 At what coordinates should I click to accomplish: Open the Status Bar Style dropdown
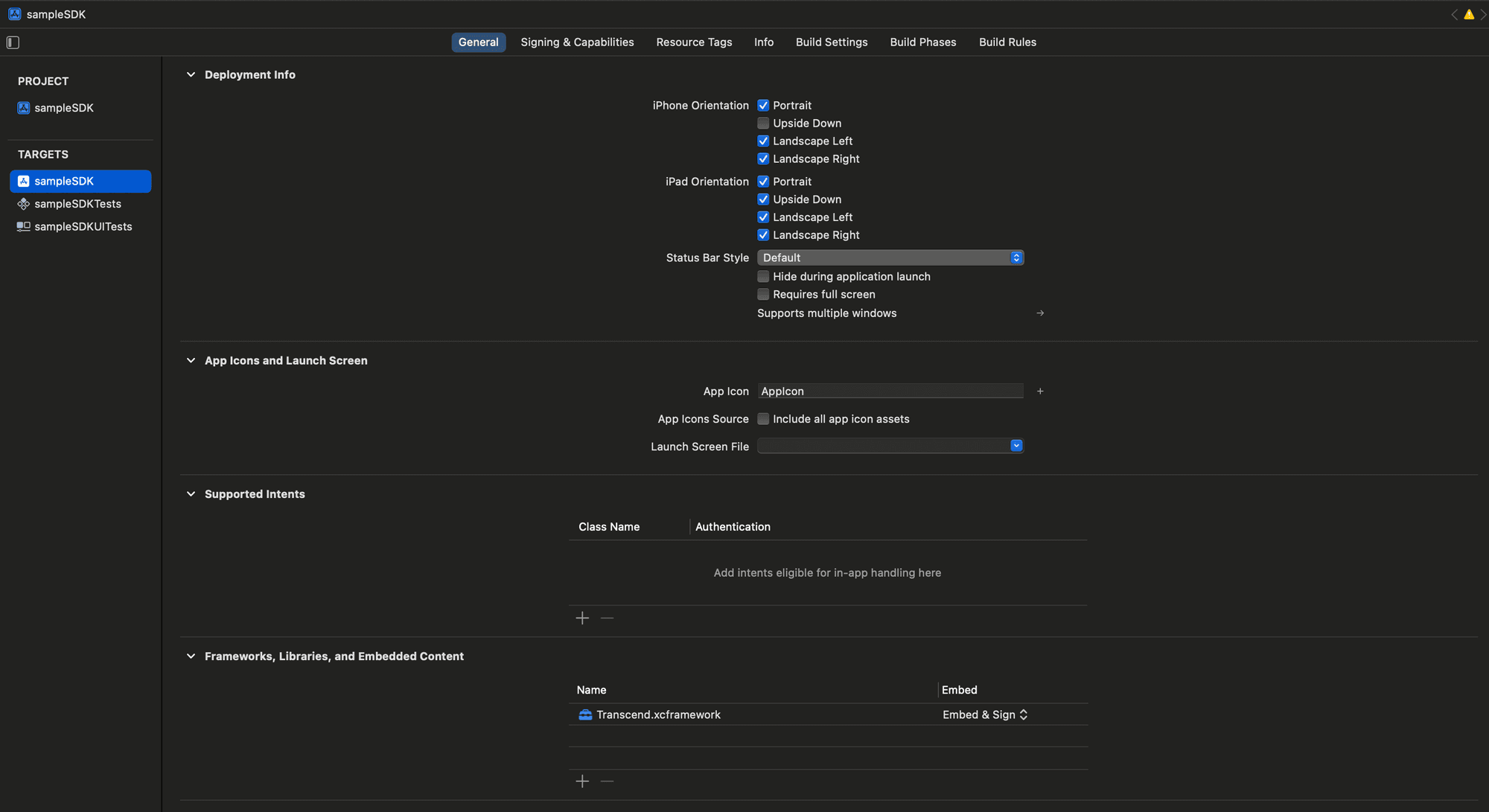point(890,258)
